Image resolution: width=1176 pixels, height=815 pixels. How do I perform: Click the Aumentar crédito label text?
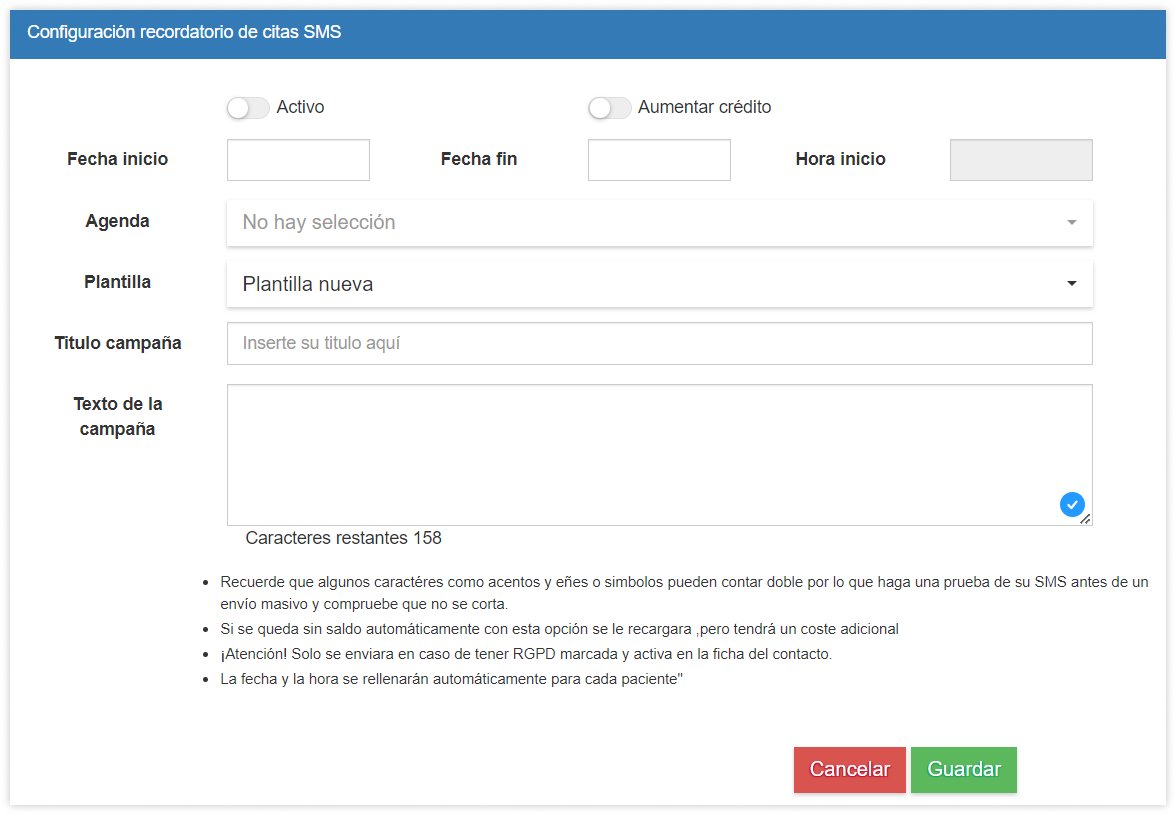pos(704,107)
